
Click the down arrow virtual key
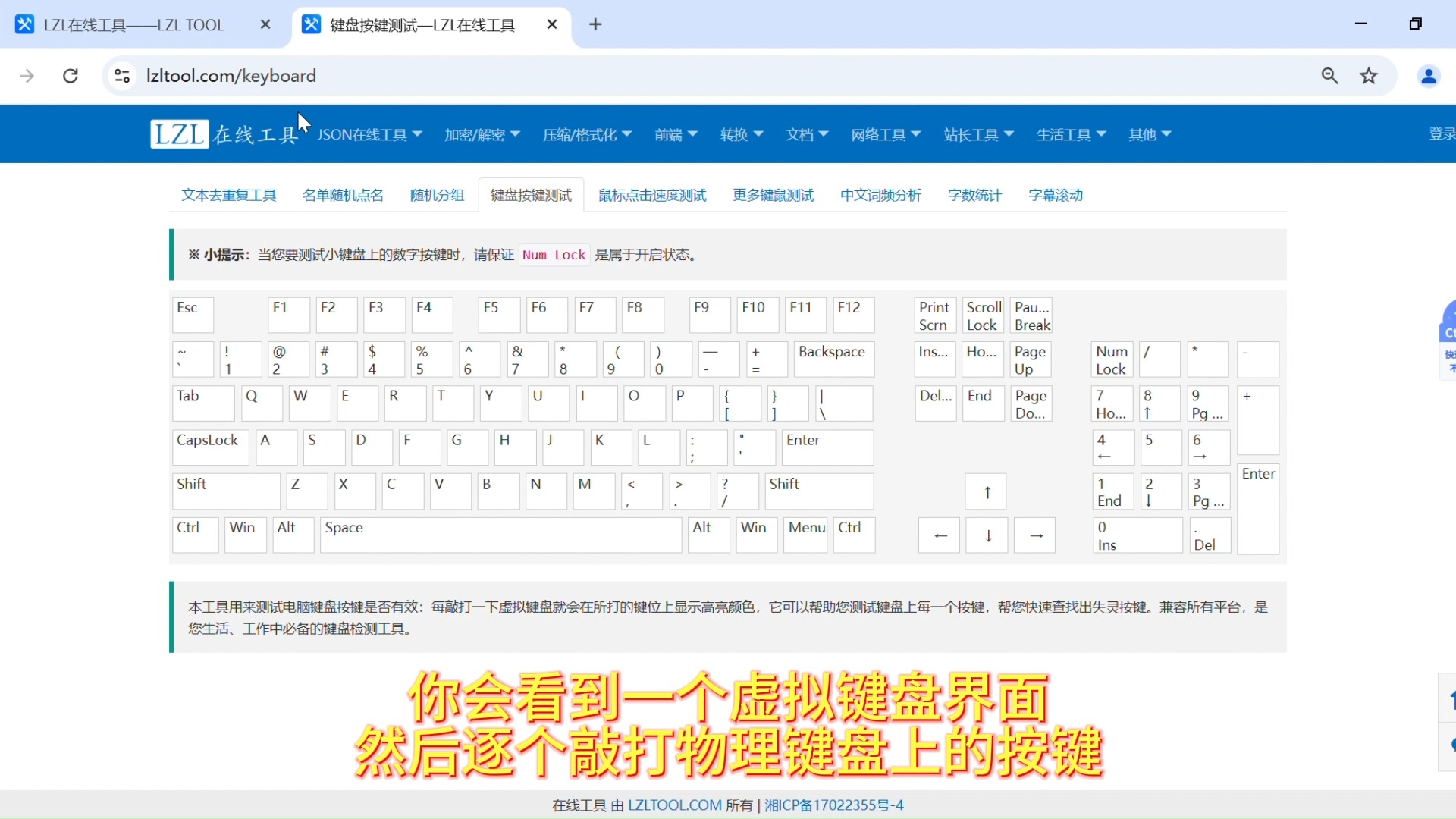coord(987,535)
